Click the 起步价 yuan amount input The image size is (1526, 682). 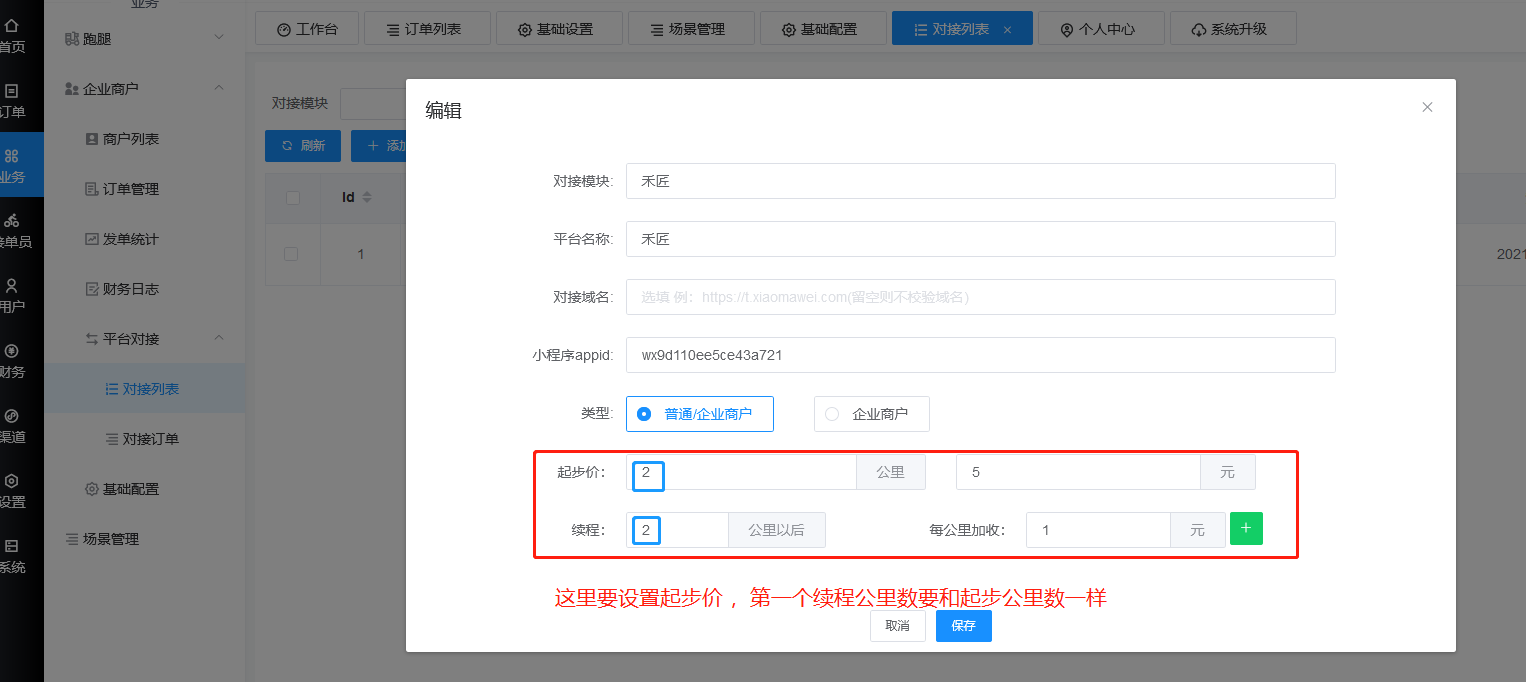[x=1078, y=472]
